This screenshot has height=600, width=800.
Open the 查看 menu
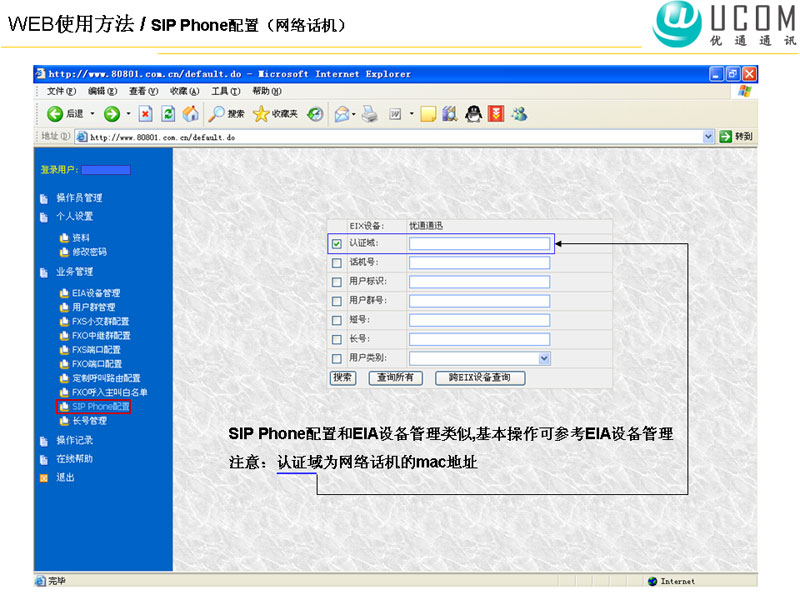(143, 91)
